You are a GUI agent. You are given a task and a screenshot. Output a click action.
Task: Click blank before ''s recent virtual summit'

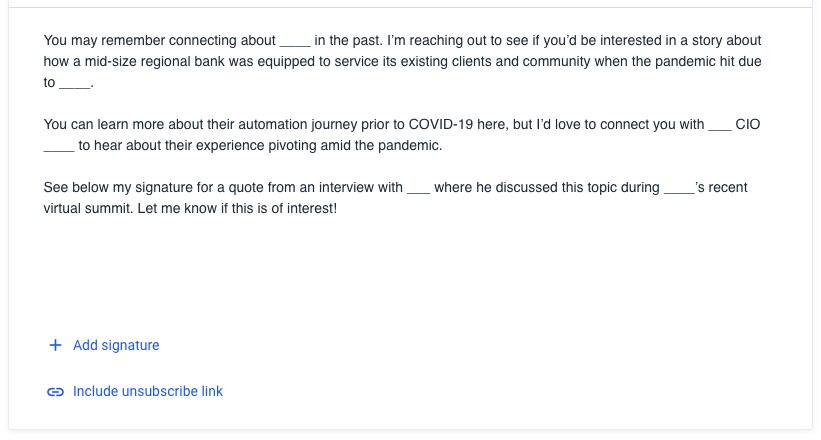tap(678, 189)
